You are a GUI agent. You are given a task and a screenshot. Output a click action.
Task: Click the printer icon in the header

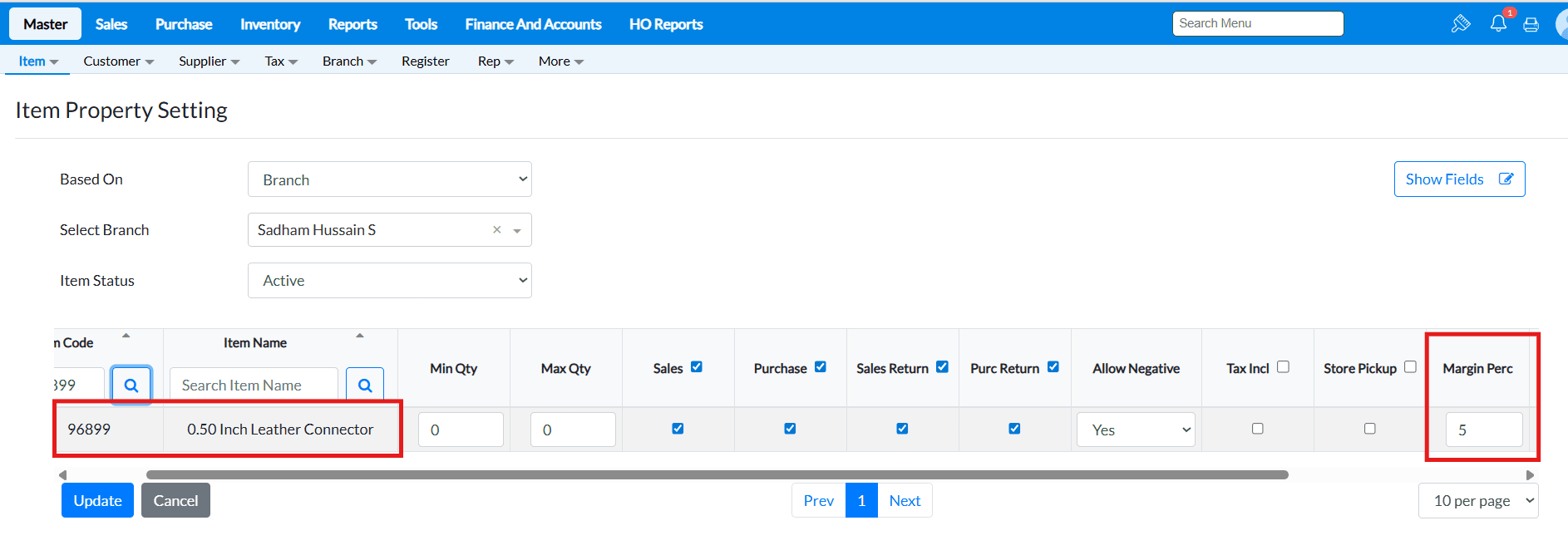pyautogui.click(x=1531, y=24)
